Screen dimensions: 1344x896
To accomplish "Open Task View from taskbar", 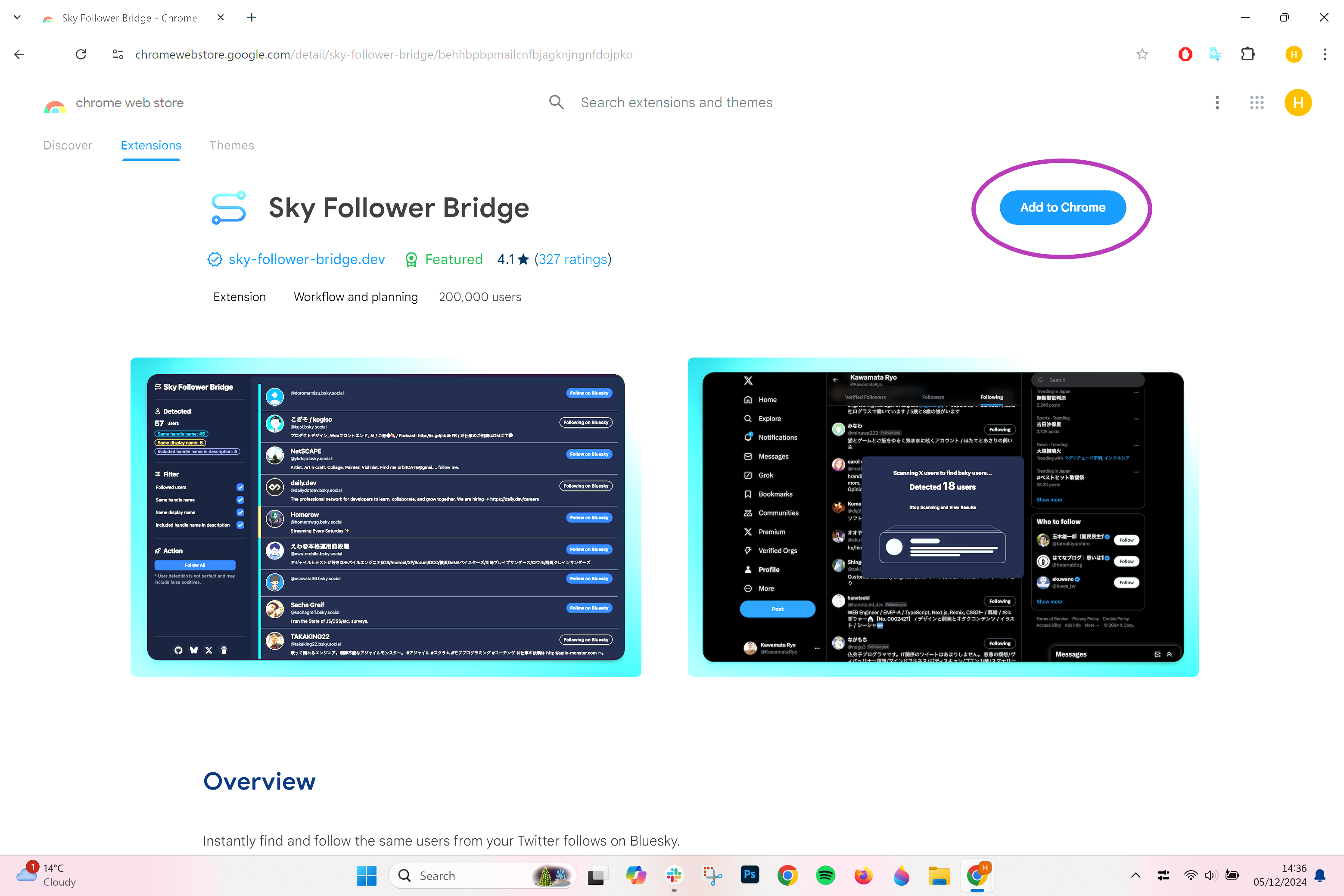I will coord(596,875).
